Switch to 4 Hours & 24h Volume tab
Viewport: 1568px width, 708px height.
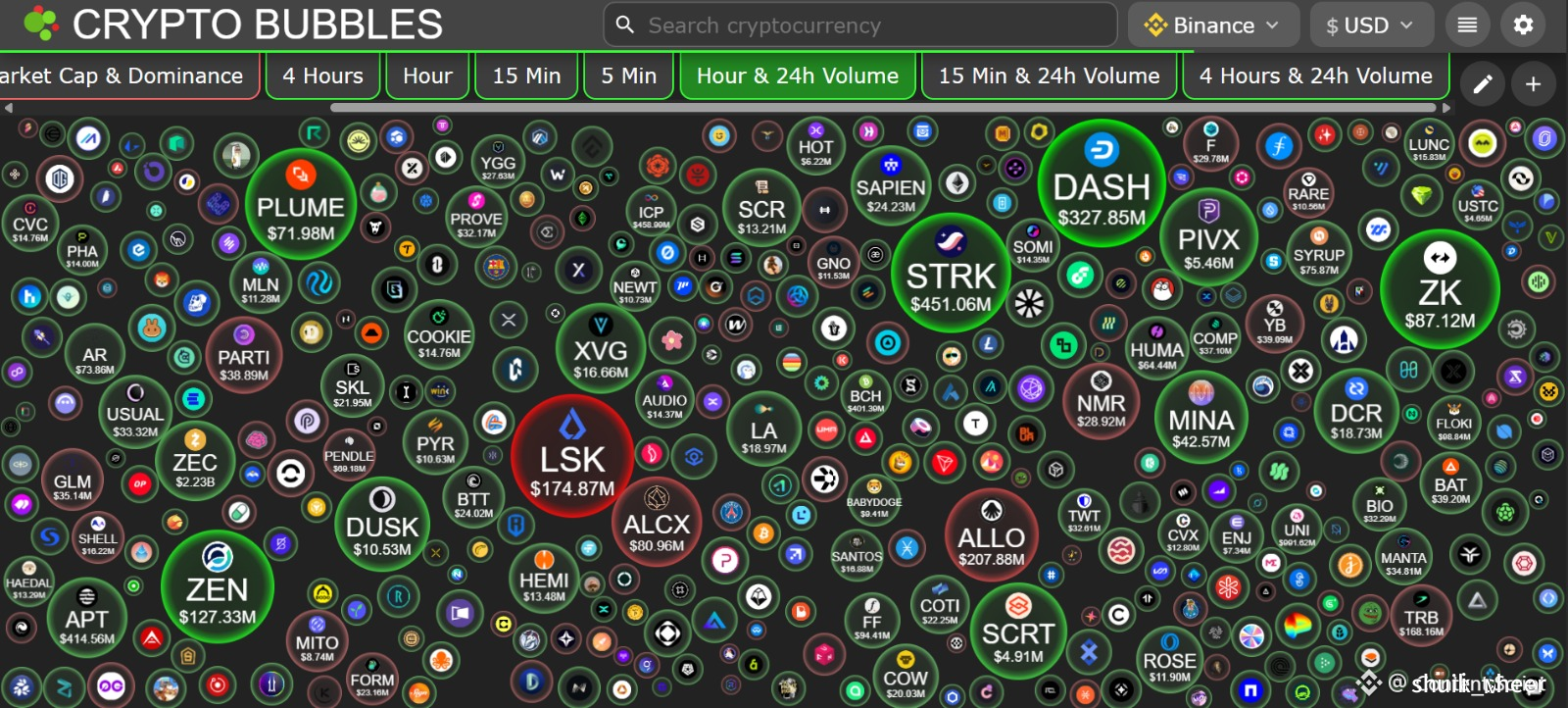point(1315,76)
